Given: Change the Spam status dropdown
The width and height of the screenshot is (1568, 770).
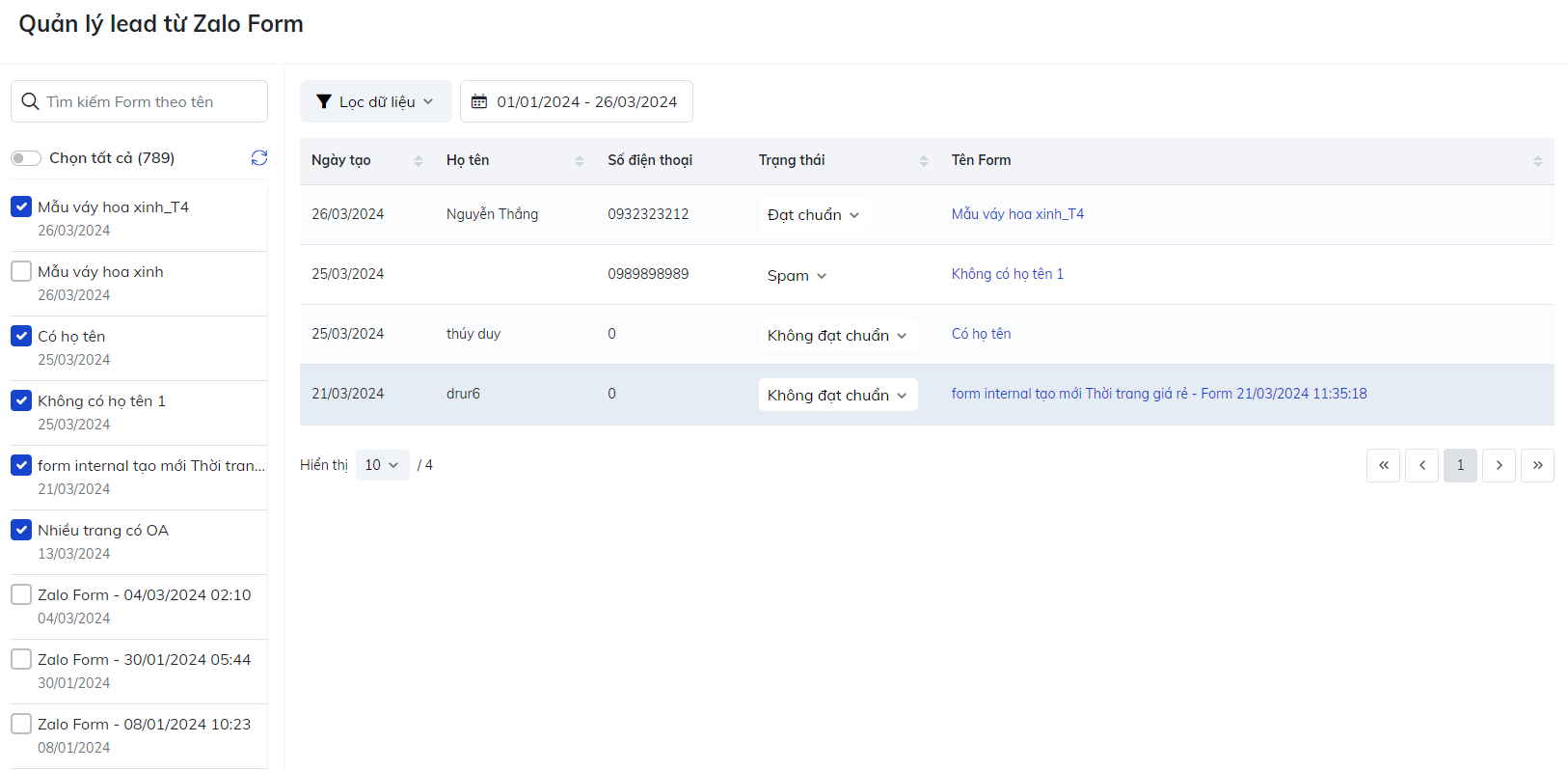Looking at the screenshot, I should point(797,276).
